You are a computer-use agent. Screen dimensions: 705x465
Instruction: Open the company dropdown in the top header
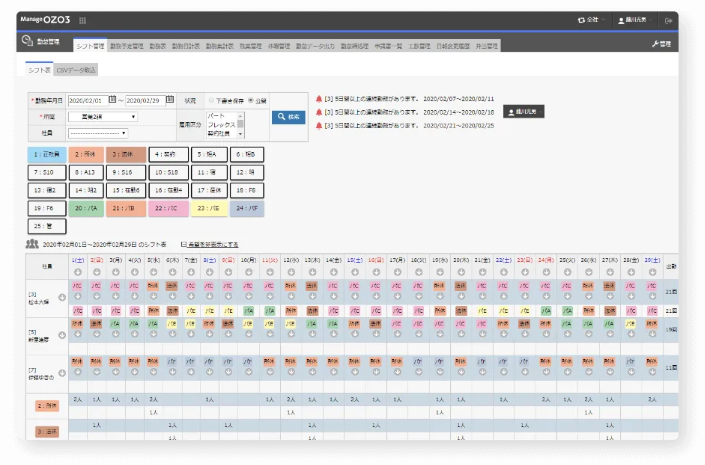[x=591, y=20]
